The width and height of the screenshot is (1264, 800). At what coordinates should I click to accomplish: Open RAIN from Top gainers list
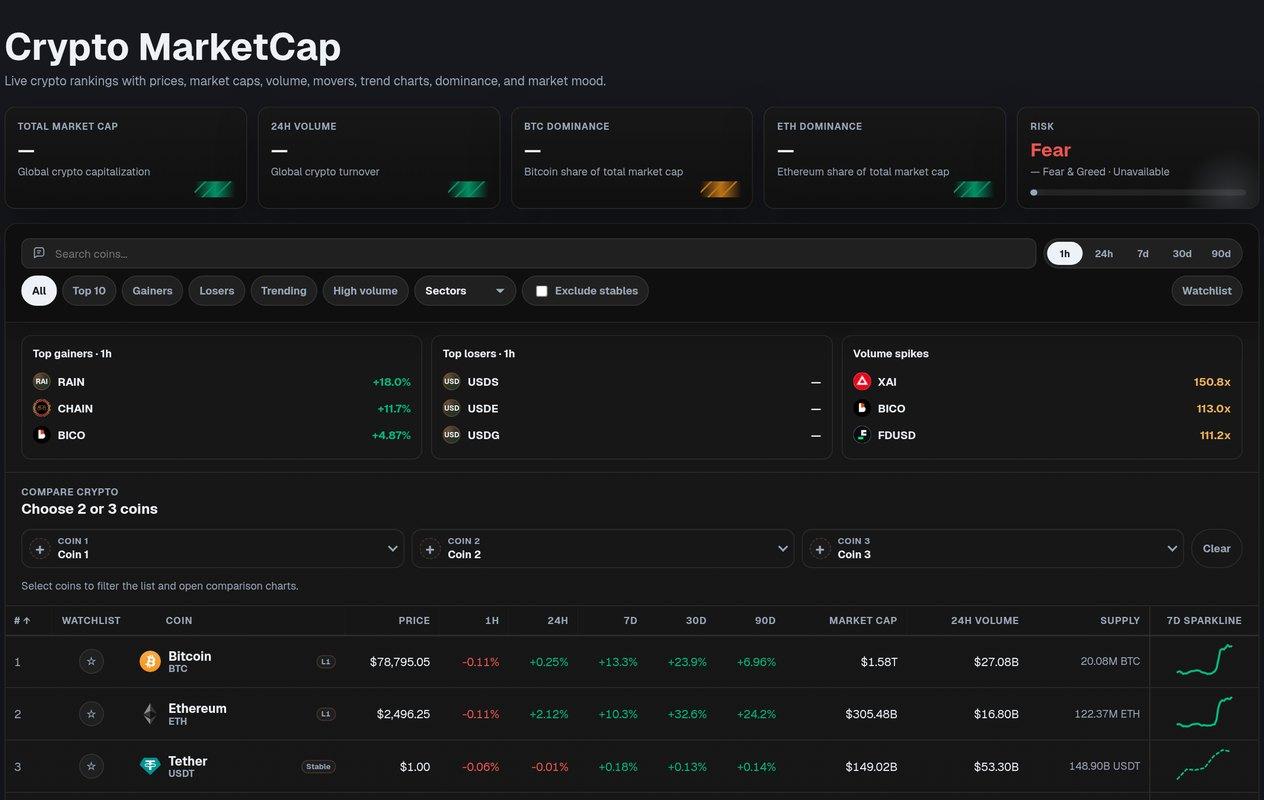(x=222, y=381)
